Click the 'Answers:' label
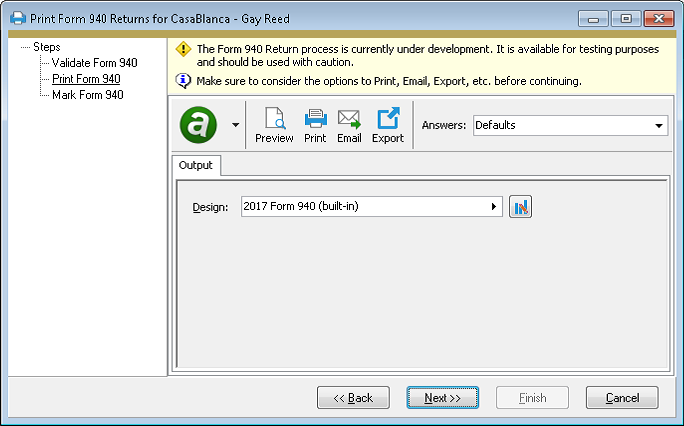 click(444, 125)
